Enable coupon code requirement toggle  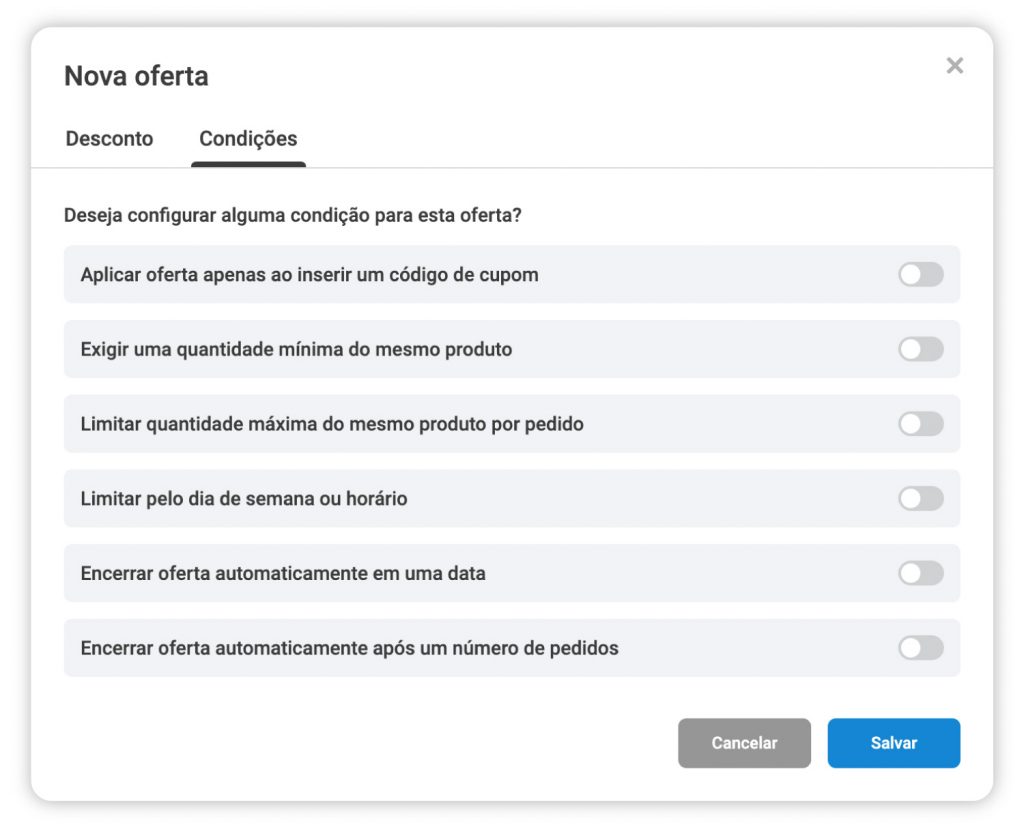[921, 274]
